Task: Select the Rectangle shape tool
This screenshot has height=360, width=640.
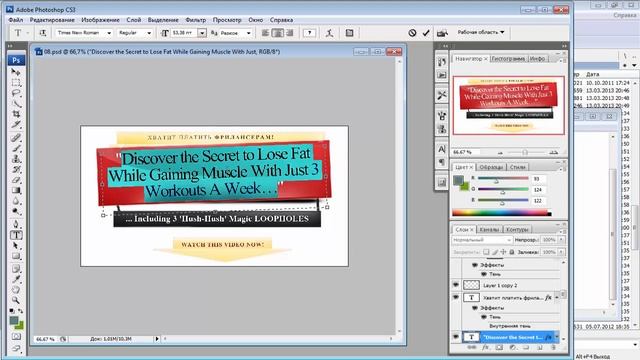Action: click(16, 256)
